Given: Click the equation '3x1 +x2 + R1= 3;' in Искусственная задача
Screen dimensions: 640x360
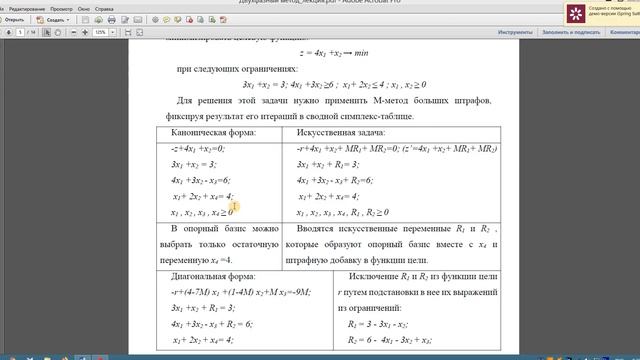Looking at the screenshot, I should pyautogui.click(x=328, y=165).
